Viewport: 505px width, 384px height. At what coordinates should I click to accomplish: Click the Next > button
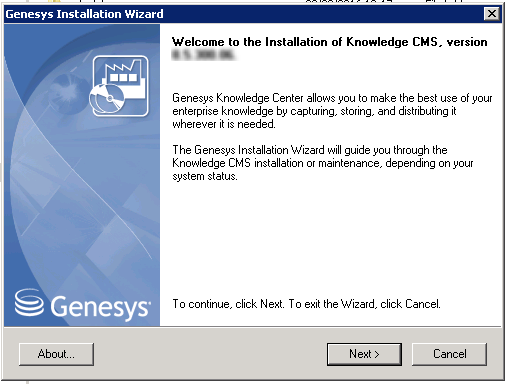(364, 354)
